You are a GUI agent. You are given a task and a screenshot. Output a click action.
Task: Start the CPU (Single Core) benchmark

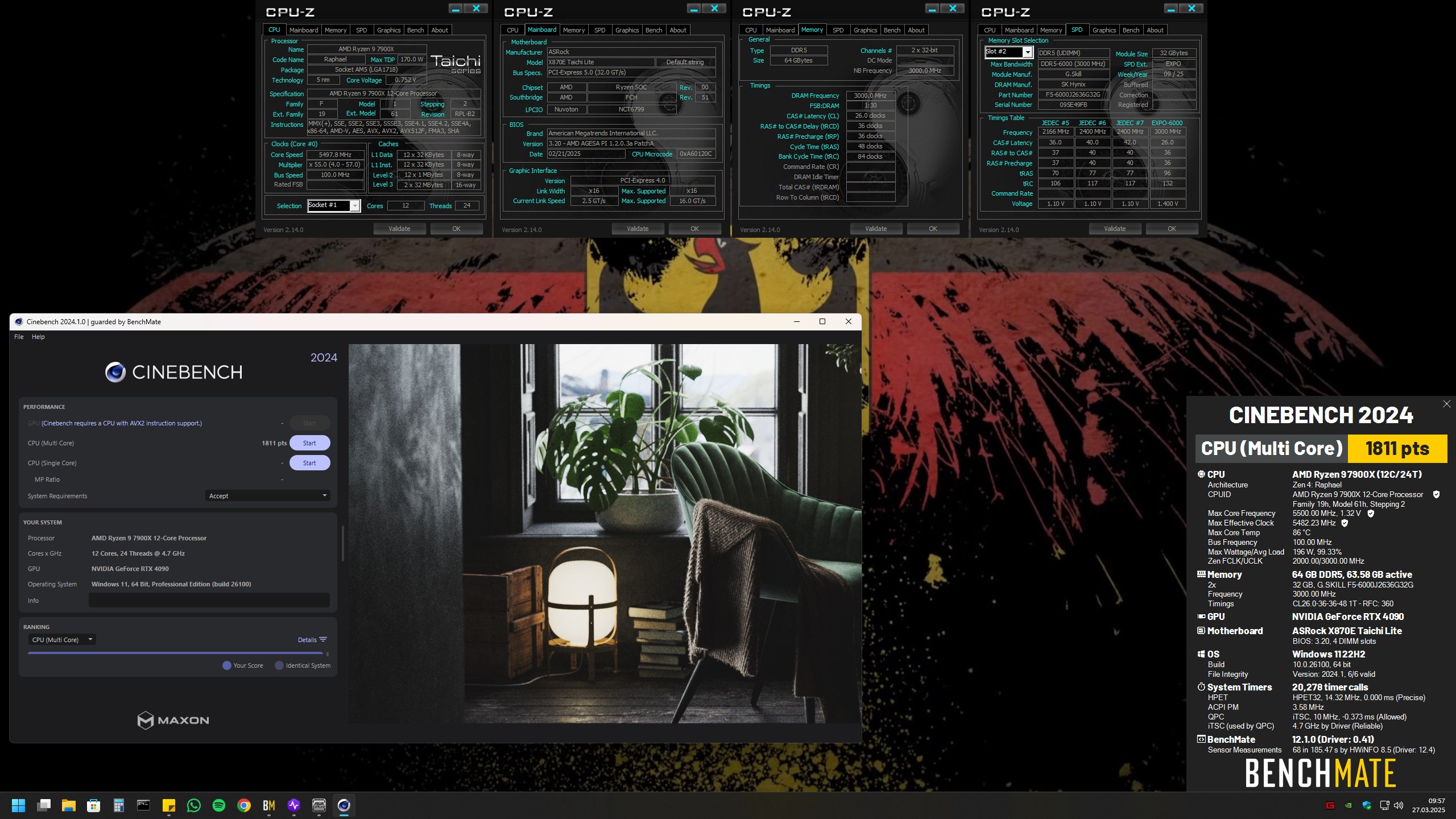[x=309, y=463]
